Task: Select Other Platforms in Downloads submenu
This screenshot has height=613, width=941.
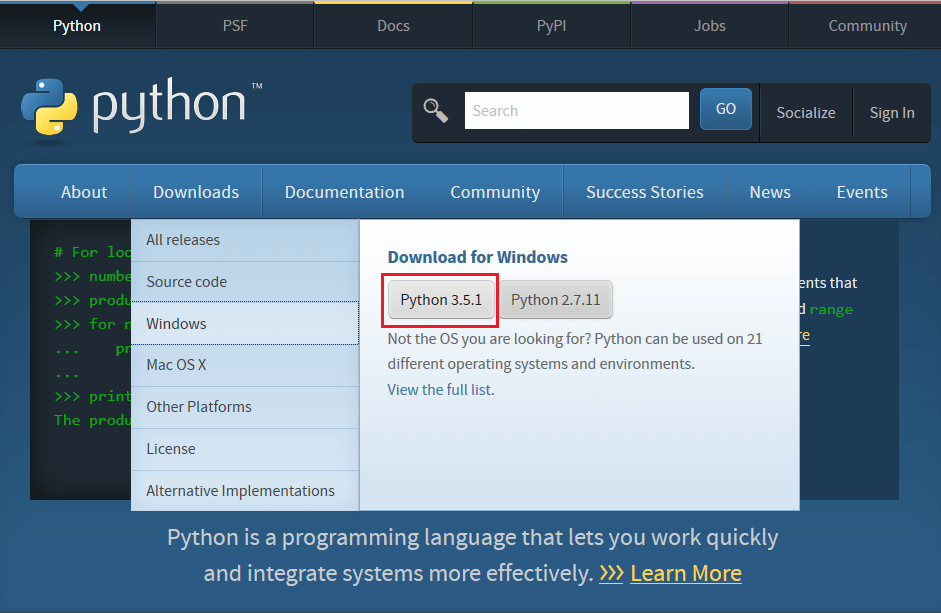Action: 245,407
